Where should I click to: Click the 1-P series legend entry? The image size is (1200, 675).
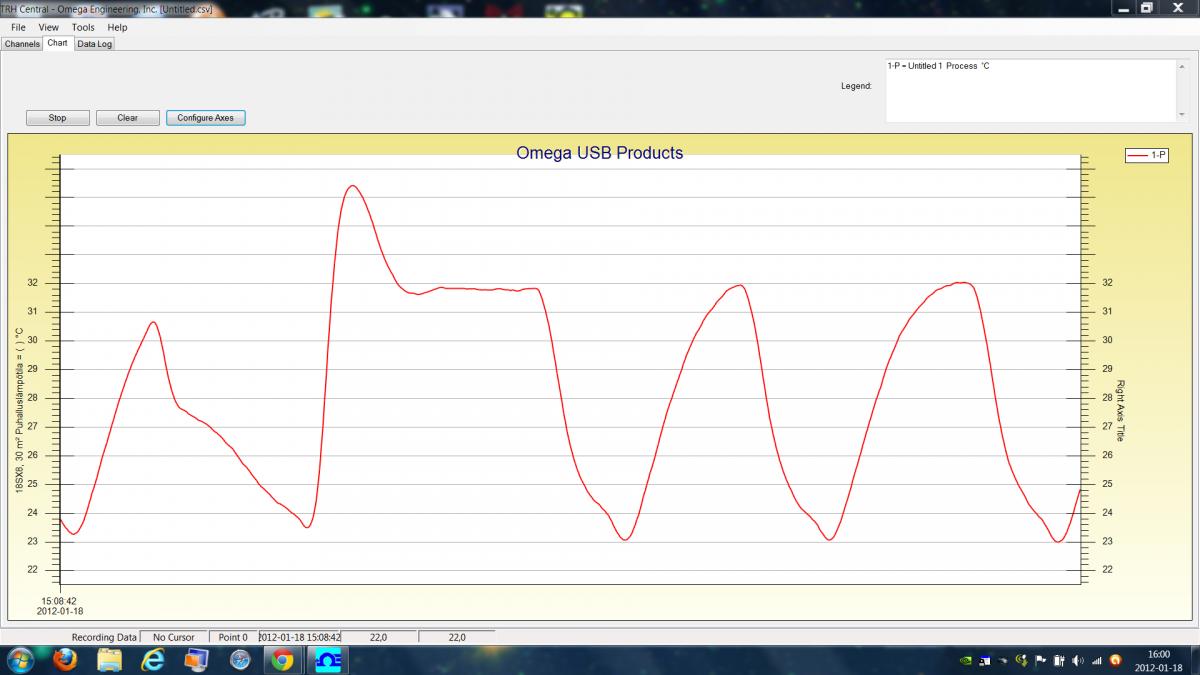pyautogui.click(x=1147, y=155)
